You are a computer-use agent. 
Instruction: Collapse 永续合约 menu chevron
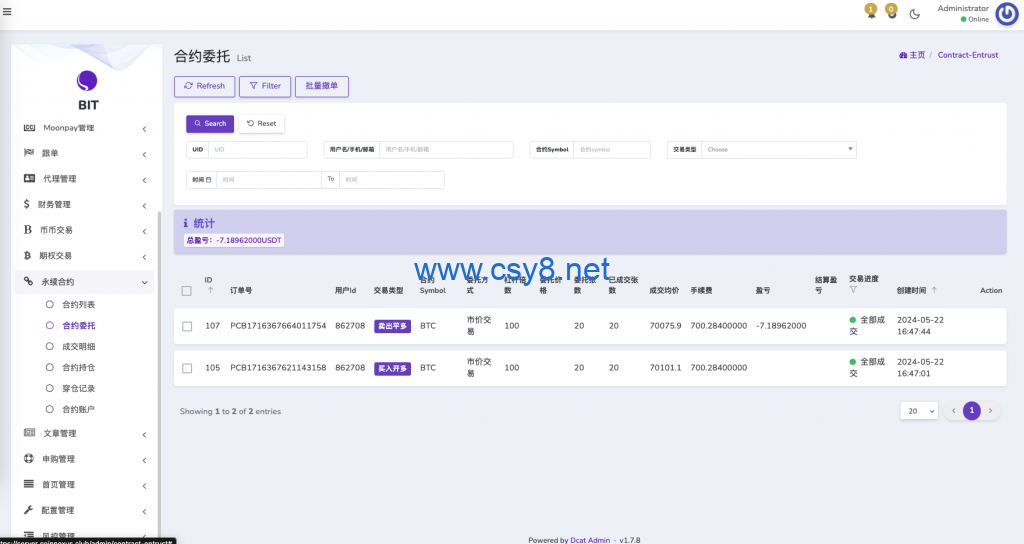(x=144, y=282)
